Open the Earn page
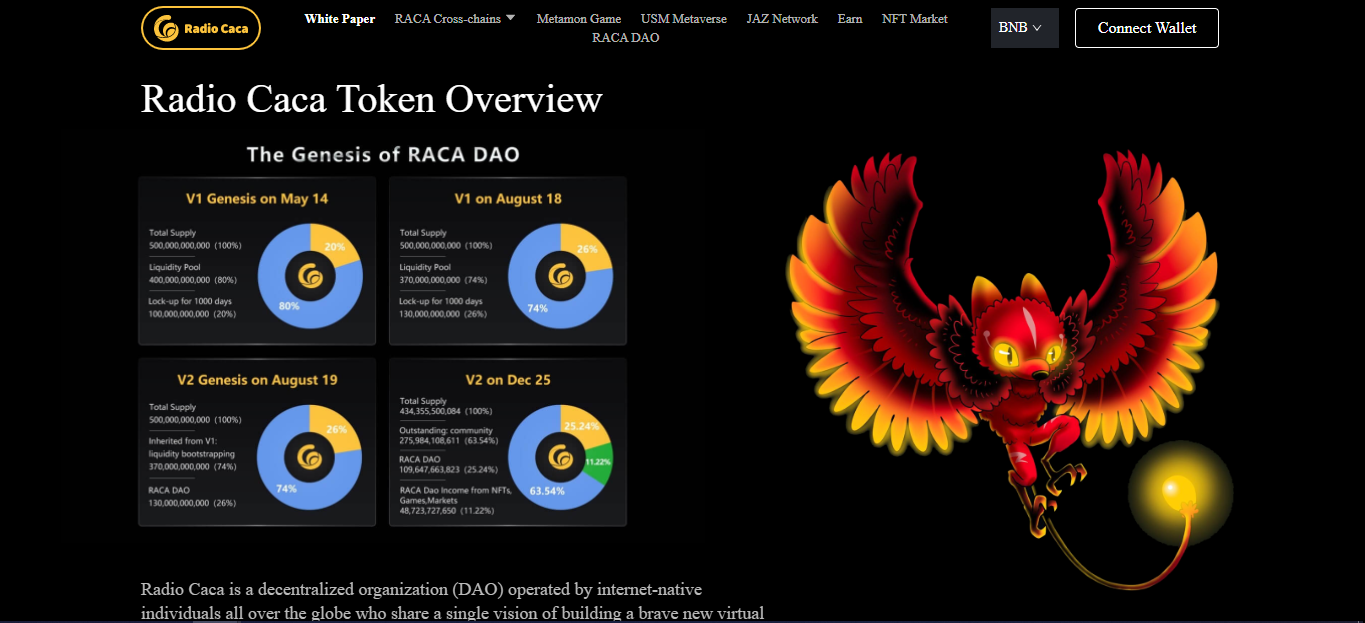 coord(850,19)
